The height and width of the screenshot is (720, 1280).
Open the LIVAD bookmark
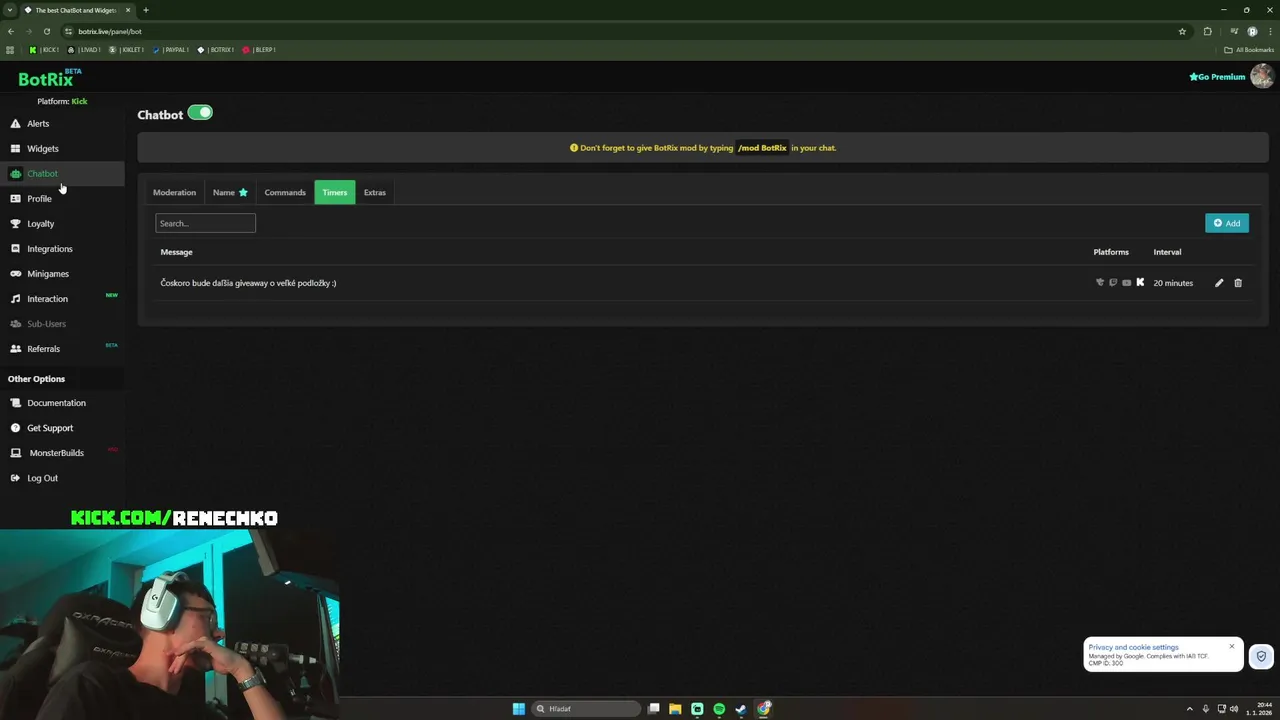pyautogui.click(x=84, y=50)
